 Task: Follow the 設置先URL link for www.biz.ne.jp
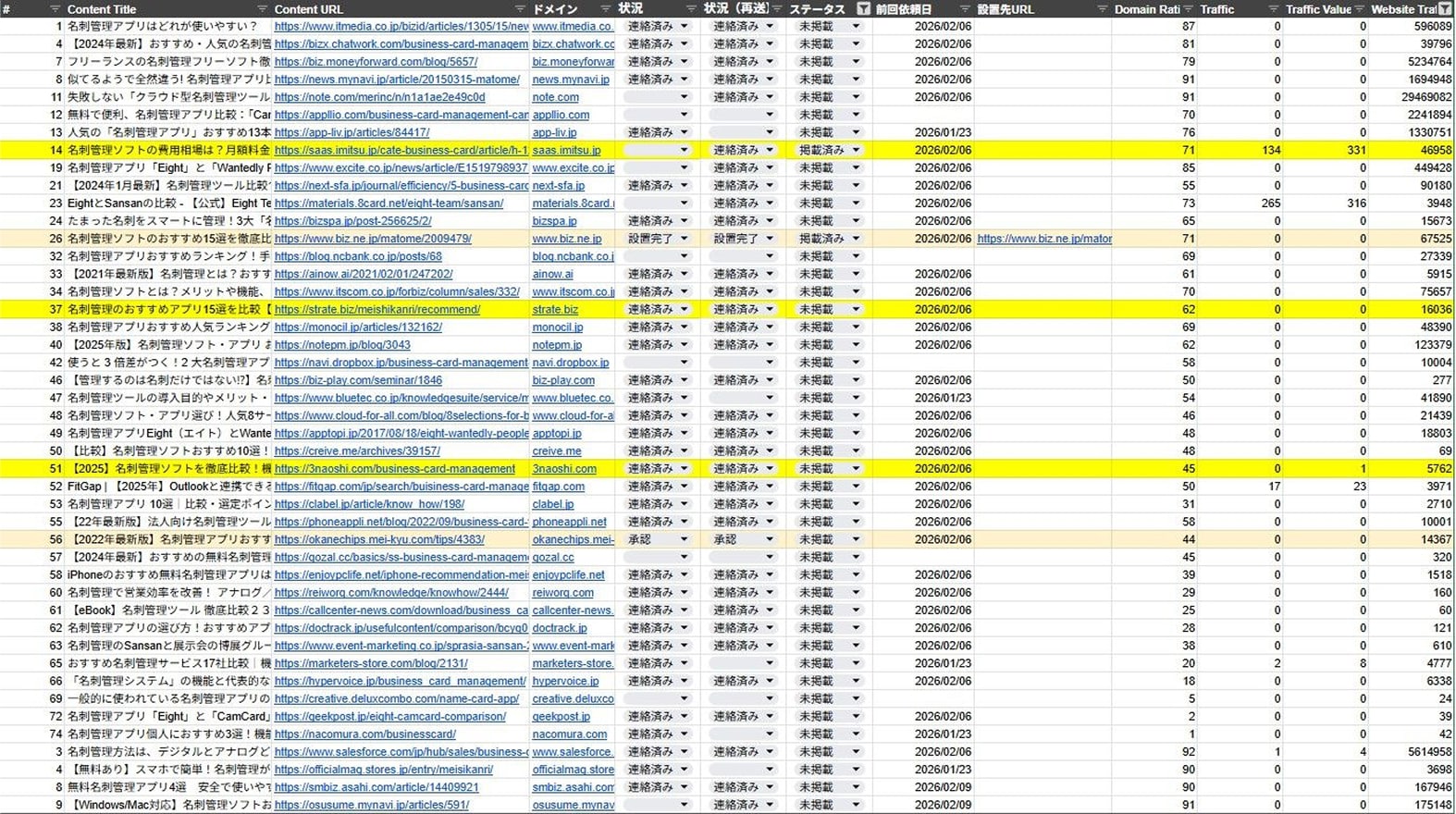[x=1043, y=239]
